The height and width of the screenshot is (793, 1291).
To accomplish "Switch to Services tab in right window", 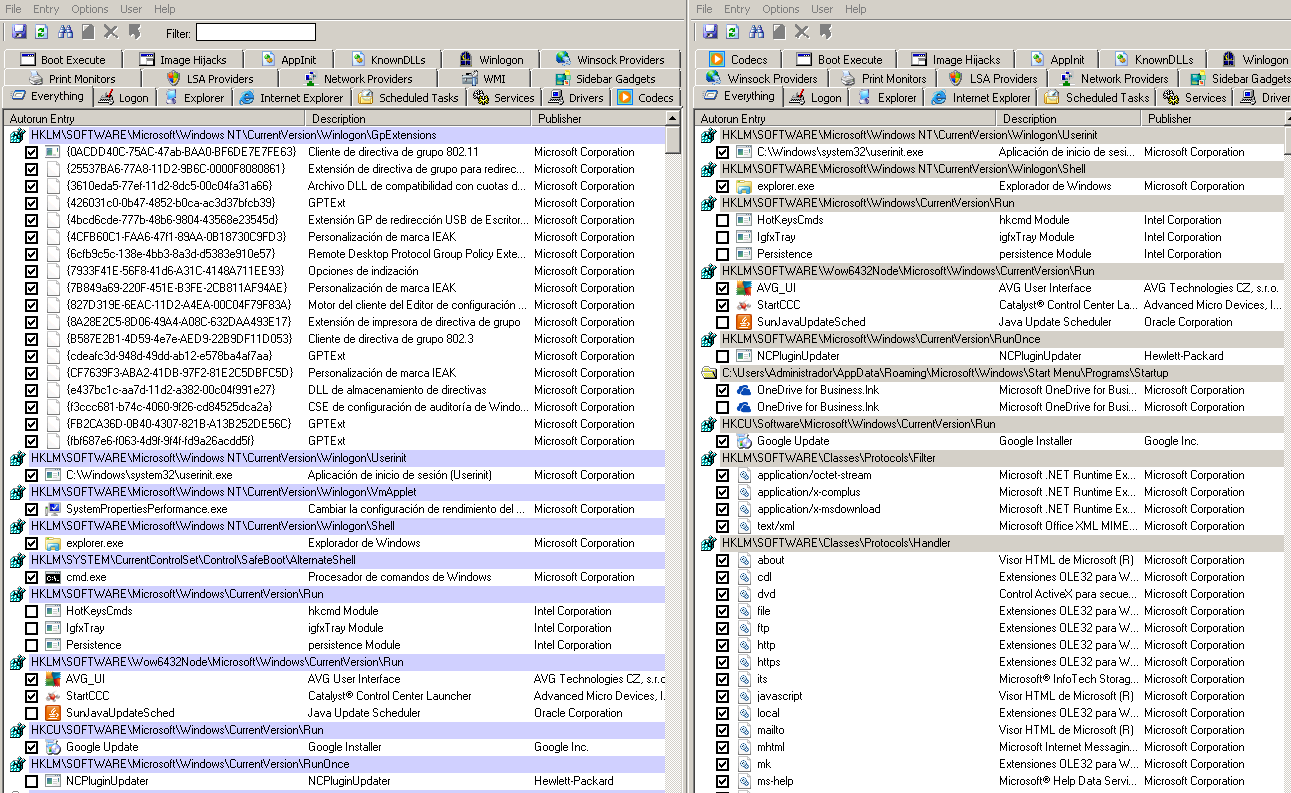I will coord(1195,98).
